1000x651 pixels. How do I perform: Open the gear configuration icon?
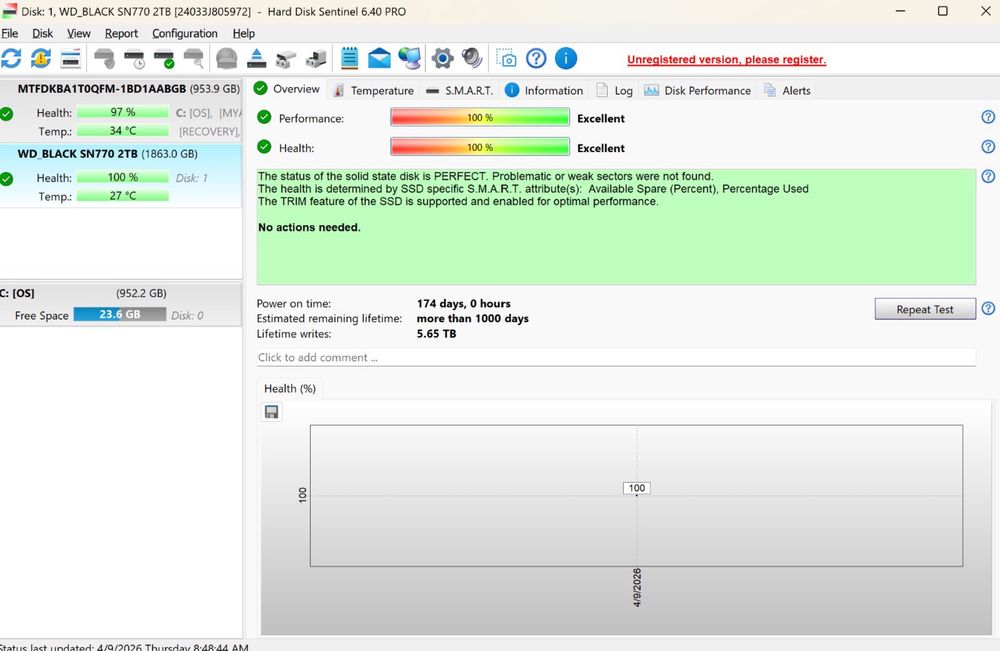point(442,59)
